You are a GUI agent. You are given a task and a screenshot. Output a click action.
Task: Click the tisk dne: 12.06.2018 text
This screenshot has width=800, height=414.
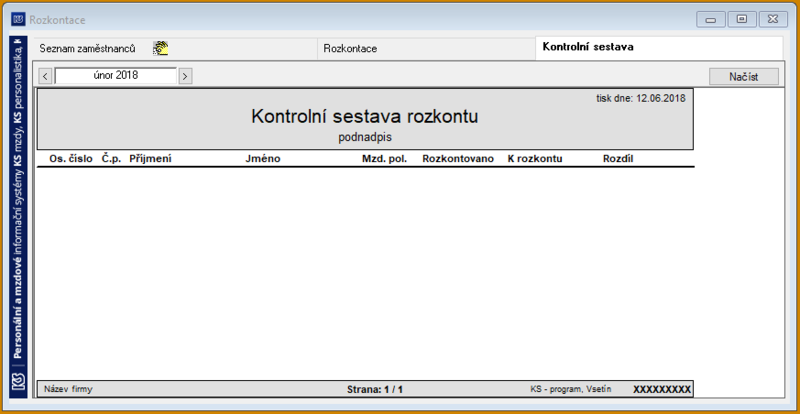tap(641, 98)
